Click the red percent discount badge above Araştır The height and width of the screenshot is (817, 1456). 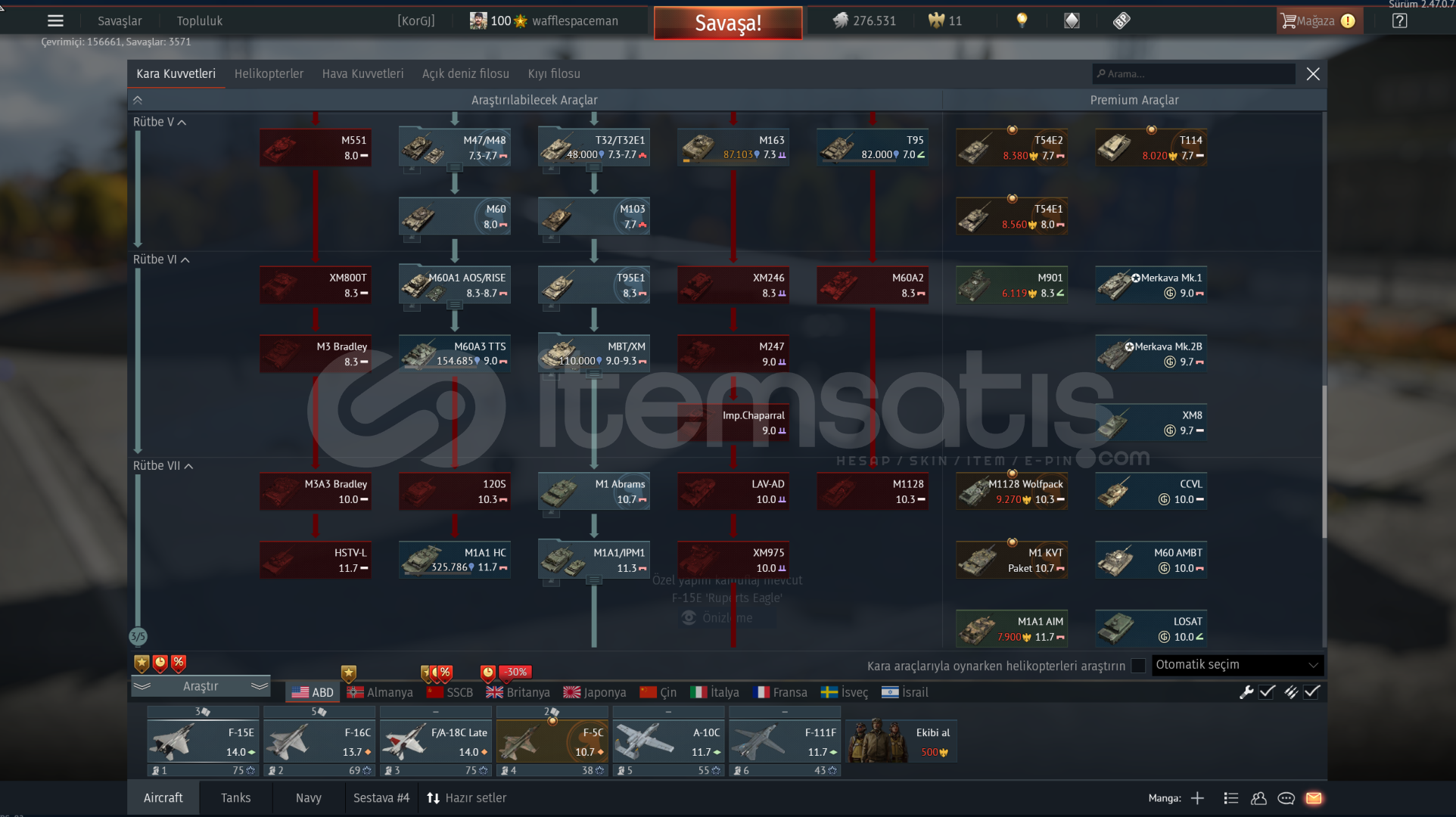pyautogui.click(x=179, y=663)
